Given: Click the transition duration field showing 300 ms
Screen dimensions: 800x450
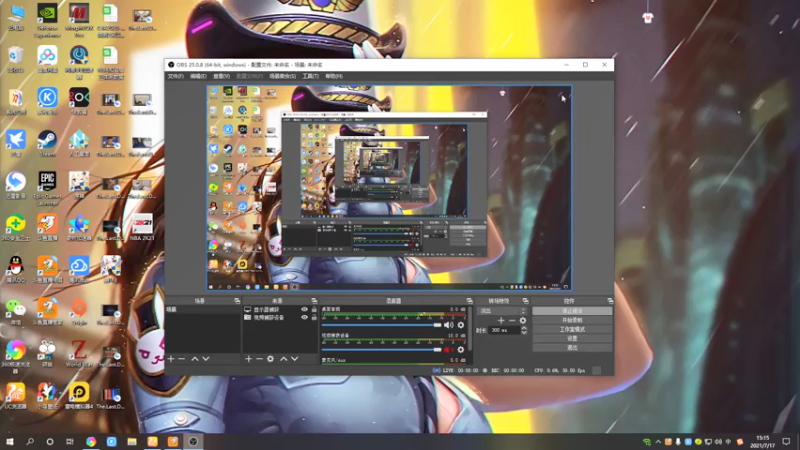Looking at the screenshot, I should pyautogui.click(x=505, y=330).
